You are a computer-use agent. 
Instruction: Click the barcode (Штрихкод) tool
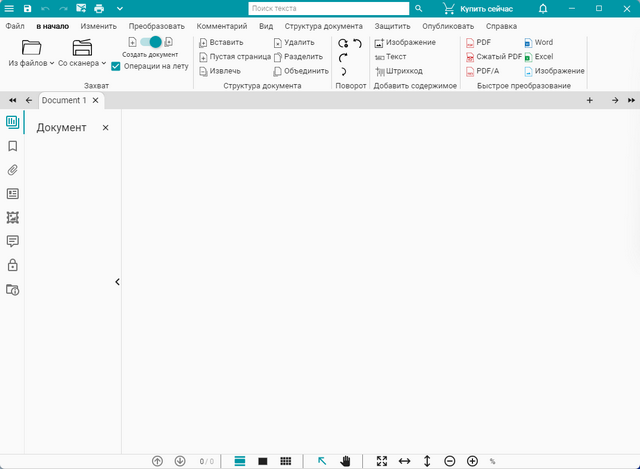(398, 71)
